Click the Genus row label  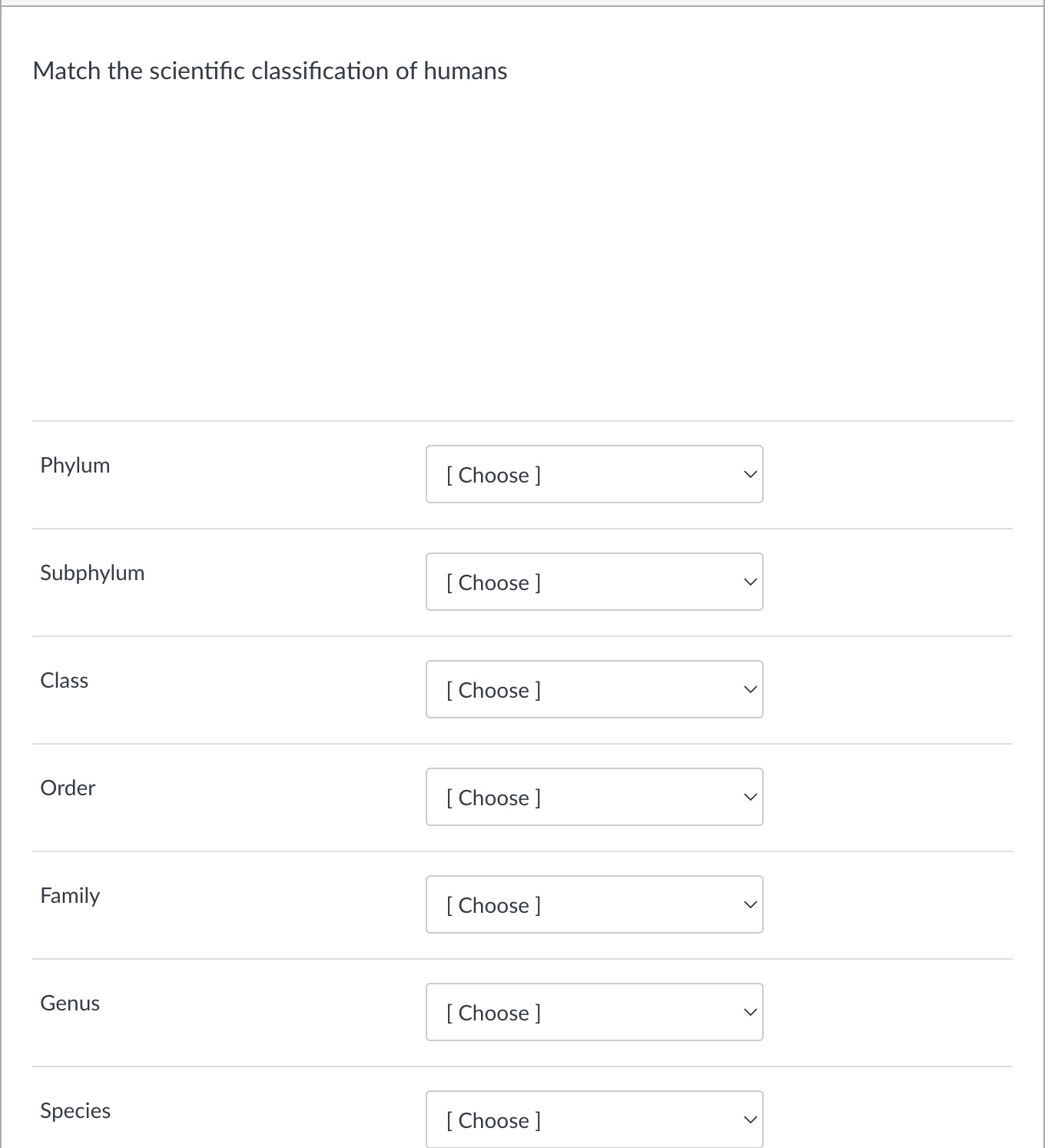coord(70,1003)
